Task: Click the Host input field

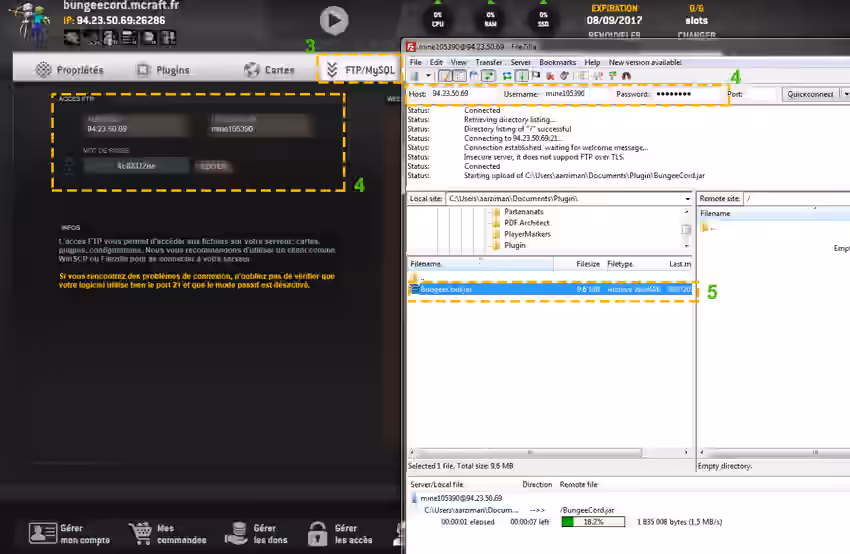Action: click(463, 94)
